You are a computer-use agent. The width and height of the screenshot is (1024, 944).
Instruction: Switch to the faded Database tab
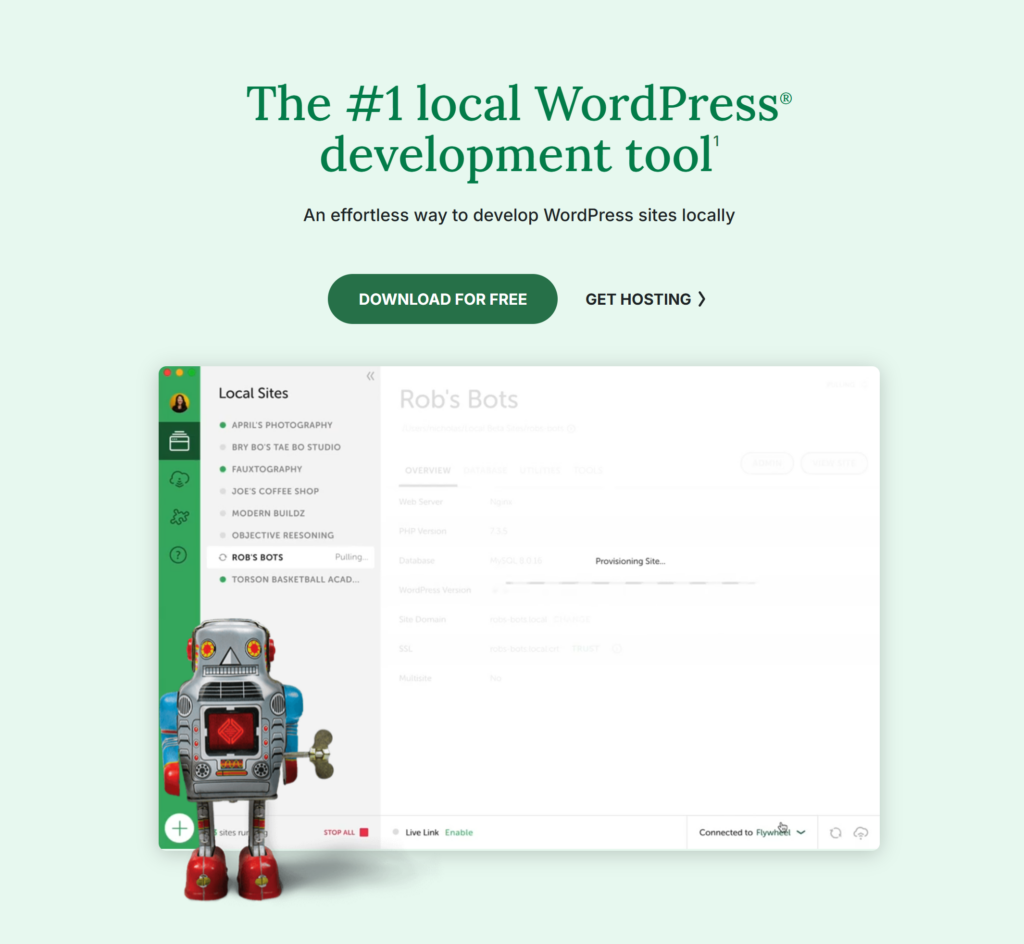(485, 471)
